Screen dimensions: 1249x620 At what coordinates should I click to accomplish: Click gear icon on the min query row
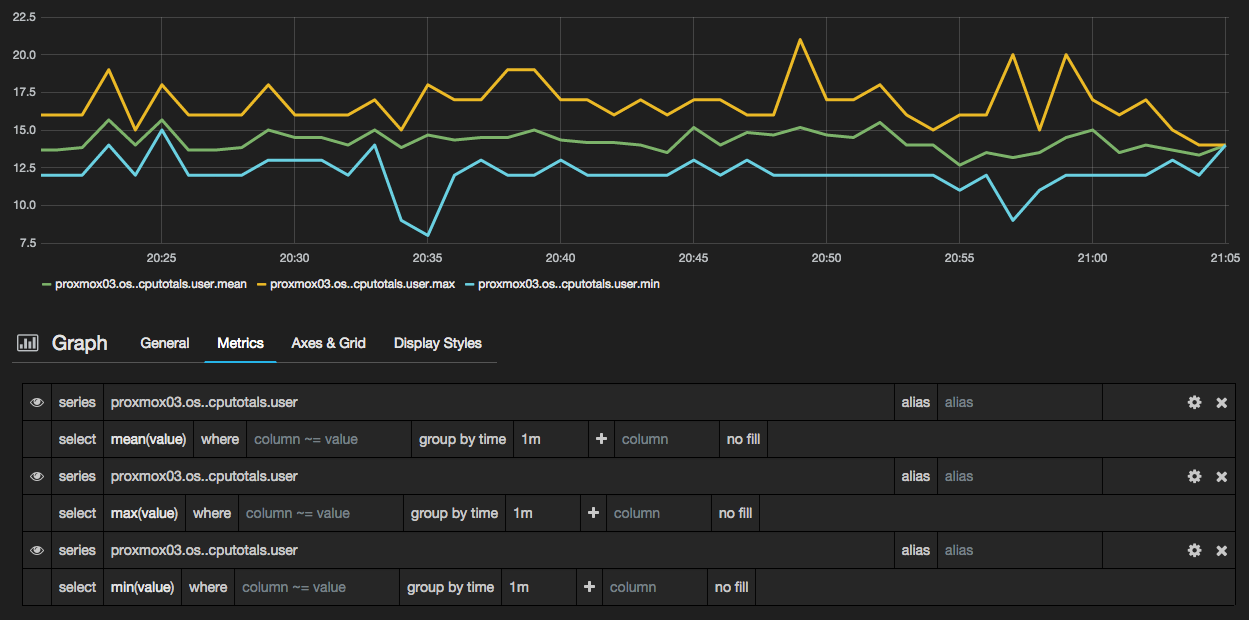point(1193,550)
